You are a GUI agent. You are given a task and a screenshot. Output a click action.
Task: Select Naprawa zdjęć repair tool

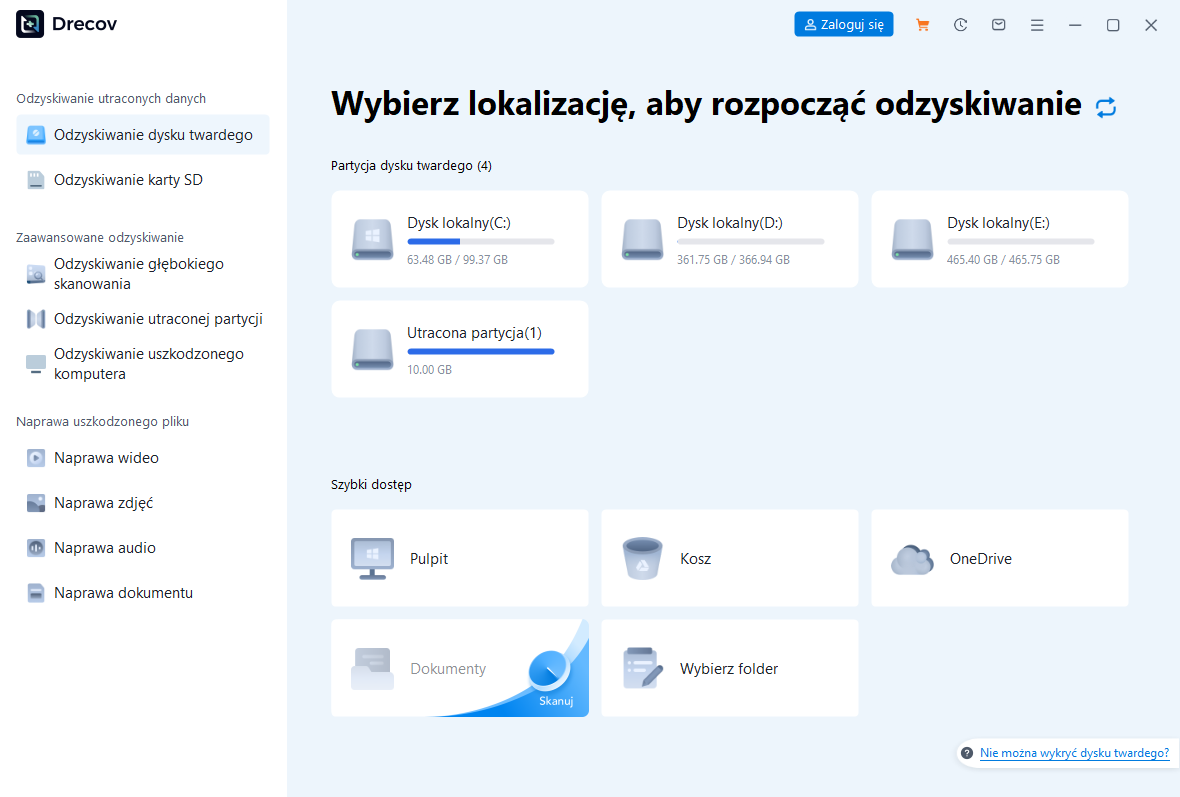click(104, 502)
